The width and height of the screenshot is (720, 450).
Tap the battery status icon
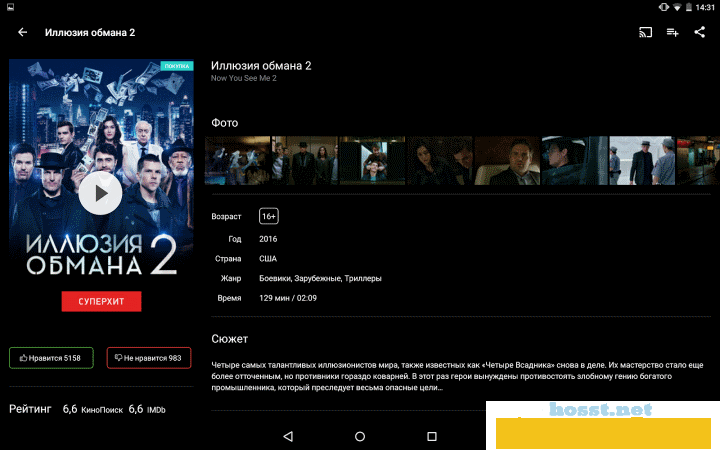(x=689, y=7)
